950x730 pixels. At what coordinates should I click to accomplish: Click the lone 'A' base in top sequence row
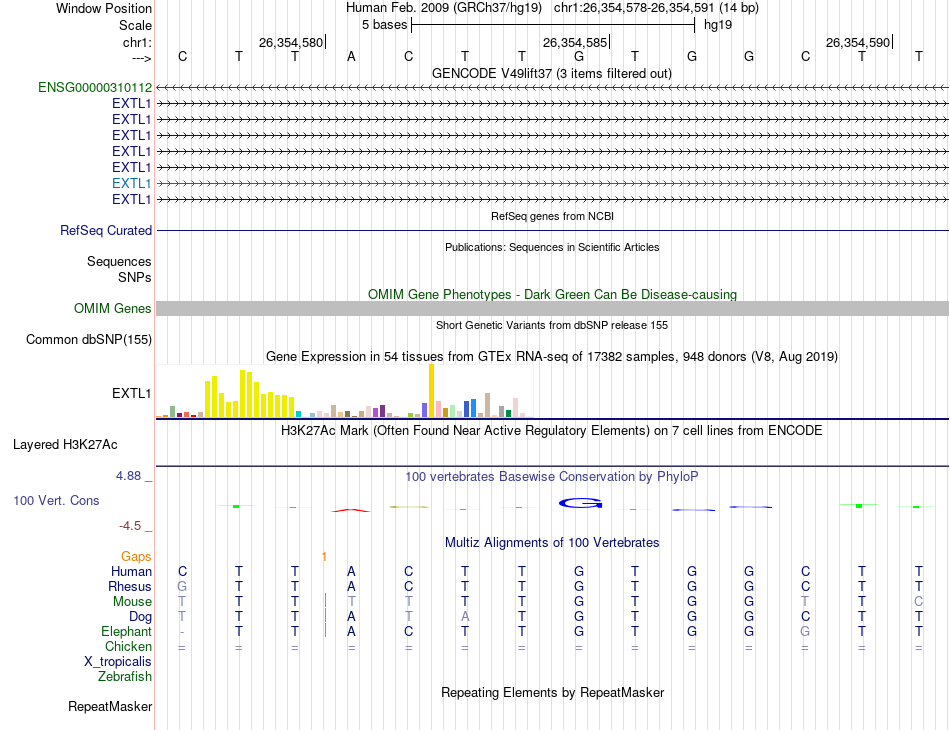coord(351,57)
